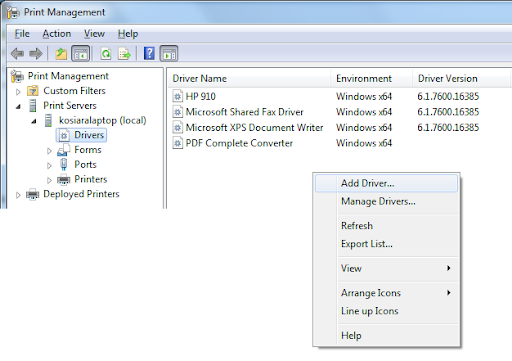This screenshot has width=512, height=361.
Task: Click the Refresh toolbar icon
Action: (106, 53)
